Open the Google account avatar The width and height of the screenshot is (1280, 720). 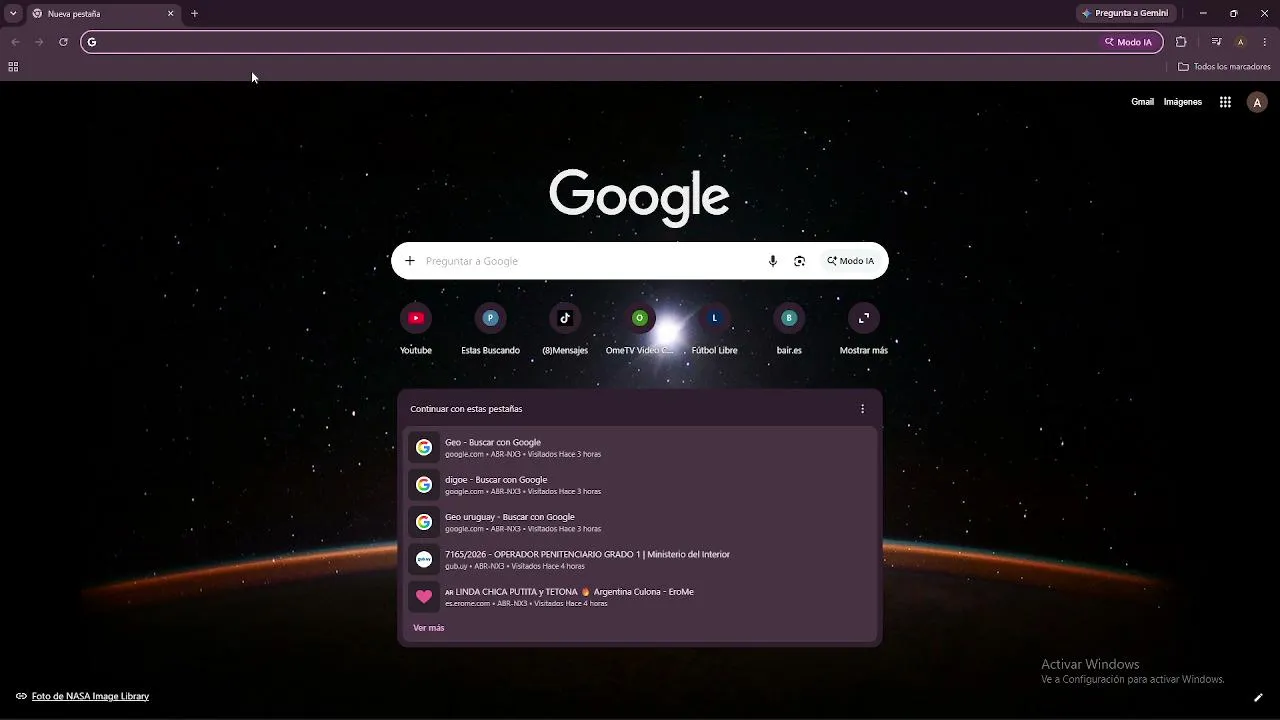coord(1257,102)
